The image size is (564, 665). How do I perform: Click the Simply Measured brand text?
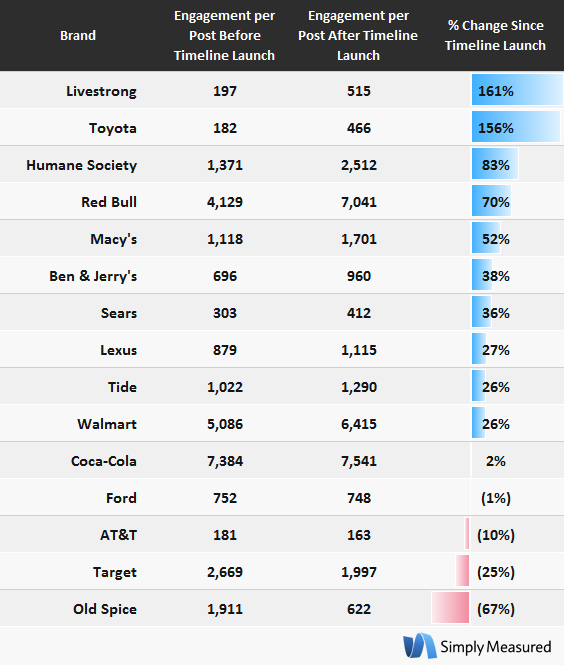coord(495,647)
